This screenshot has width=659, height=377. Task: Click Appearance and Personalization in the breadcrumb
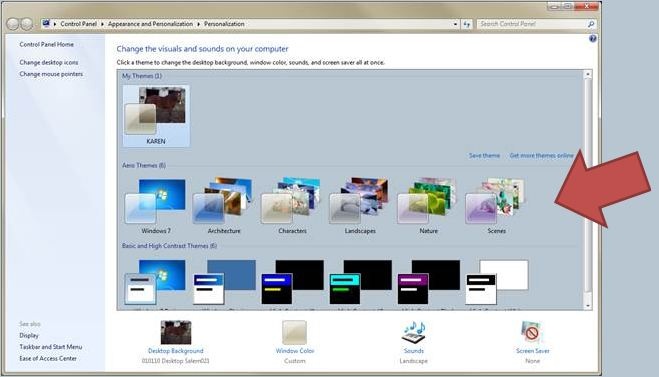coord(150,24)
